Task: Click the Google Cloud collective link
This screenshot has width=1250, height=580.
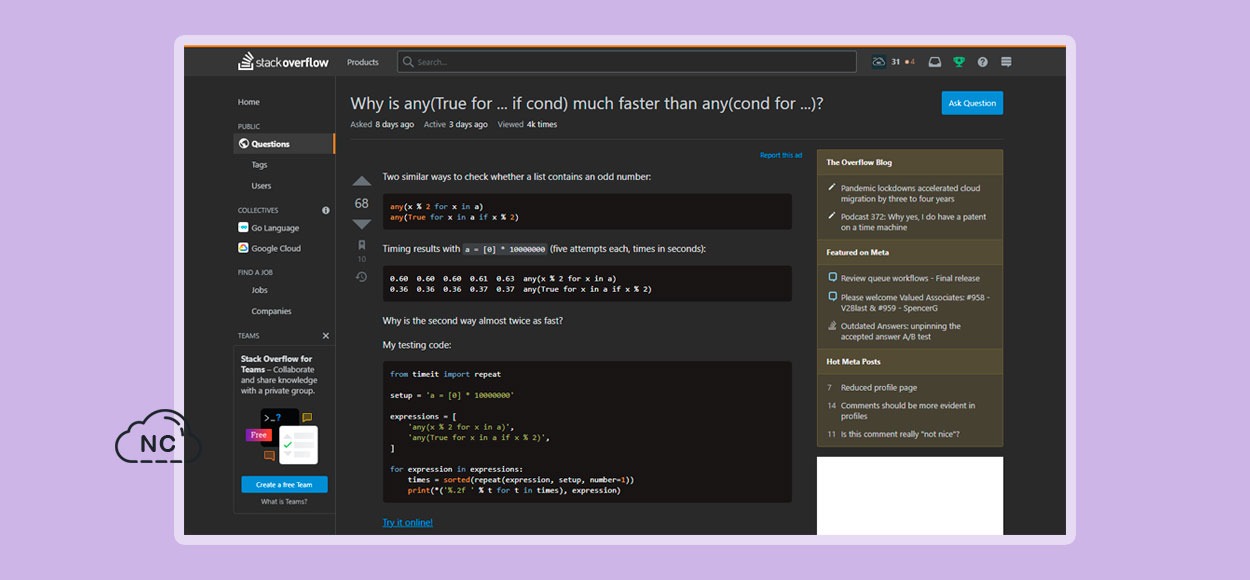Action: tap(276, 248)
